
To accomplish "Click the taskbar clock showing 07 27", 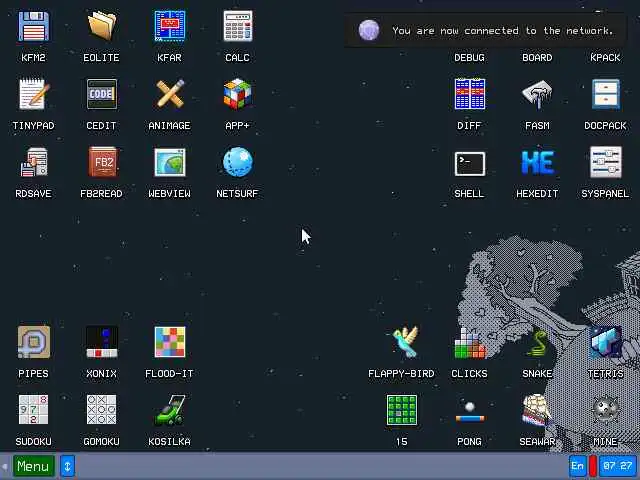I will point(618,466).
